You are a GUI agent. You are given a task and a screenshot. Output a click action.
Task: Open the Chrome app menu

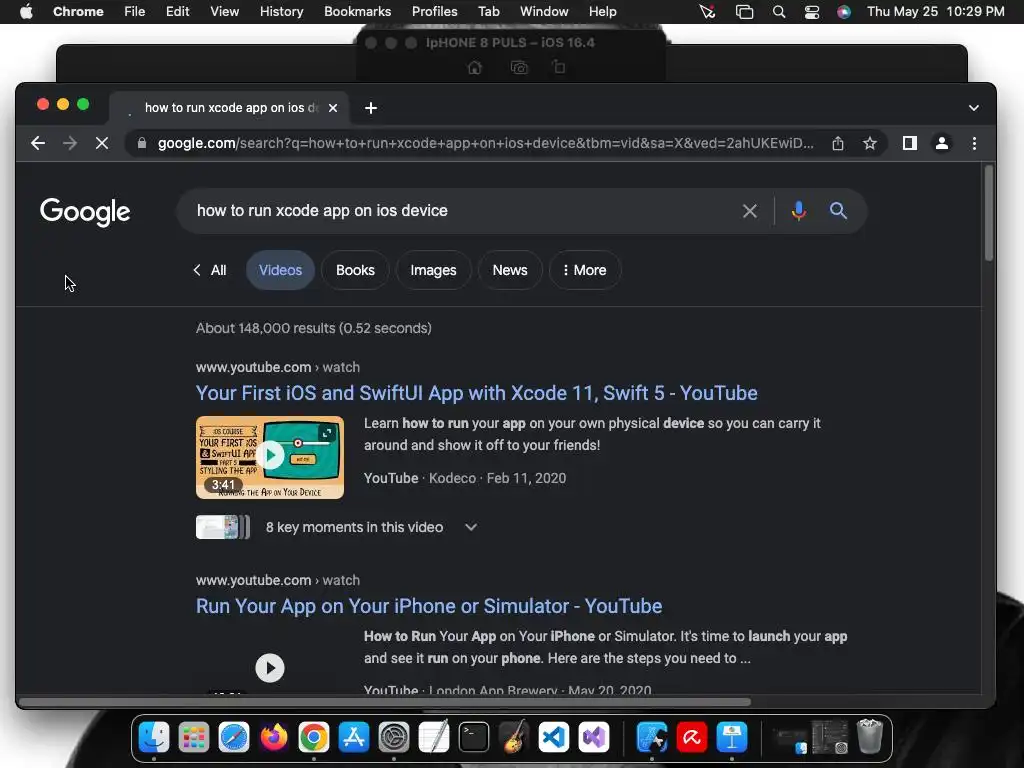pyautogui.click(x=78, y=12)
